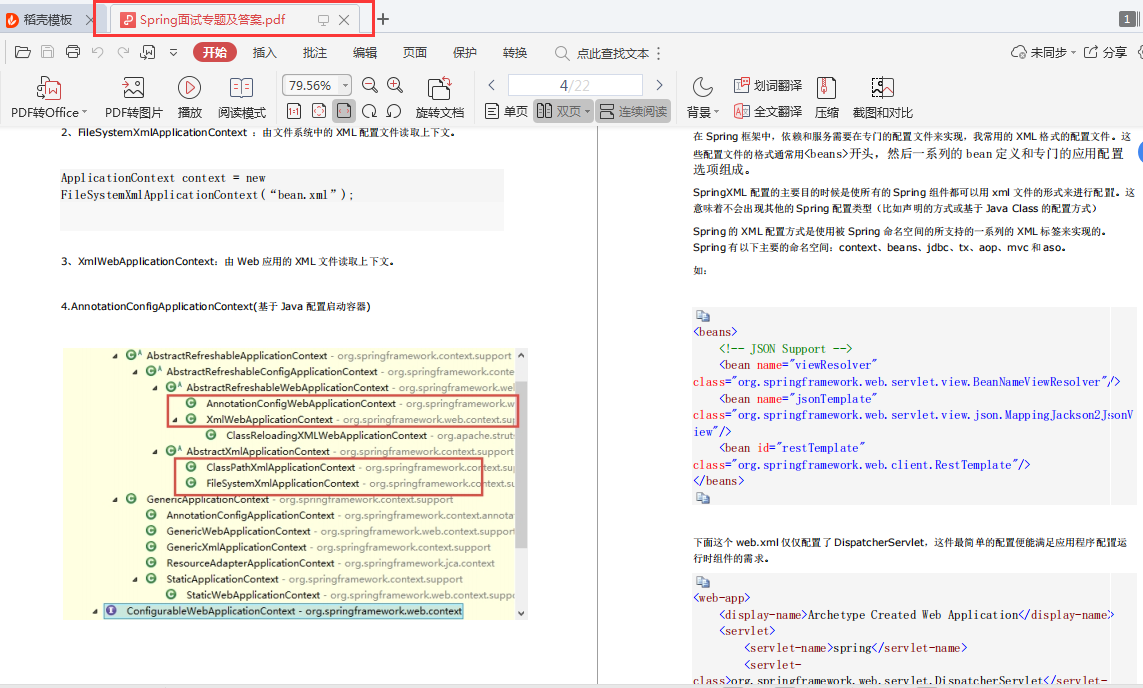The width and height of the screenshot is (1143, 688).
Task: Expand quick access toolbar customization arrow
Action: tap(173, 52)
